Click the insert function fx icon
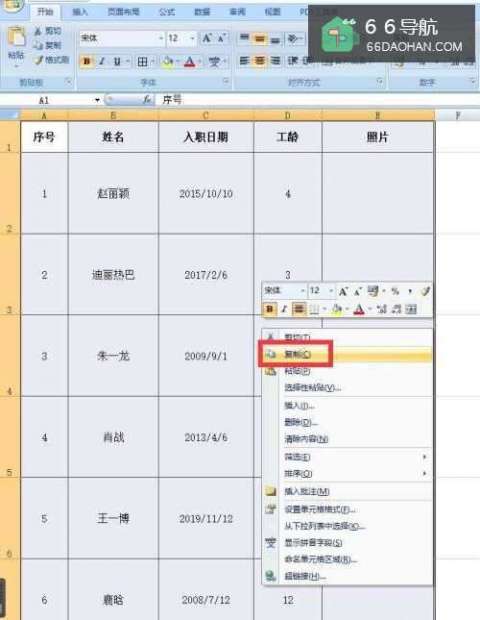The width and height of the screenshot is (480, 620). (147, 100)
